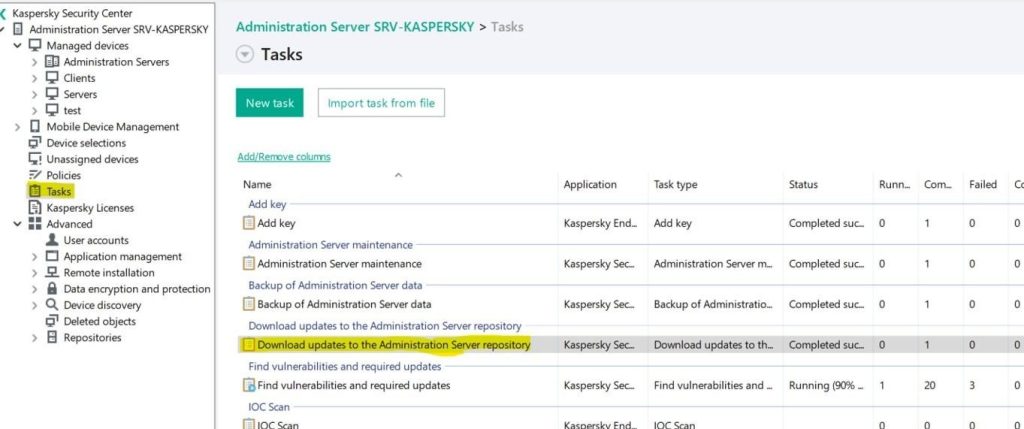This screenshot has height=429, width=1024.
Task: Select Administration Server maintenance task row
Action: [x=339, y=264]
